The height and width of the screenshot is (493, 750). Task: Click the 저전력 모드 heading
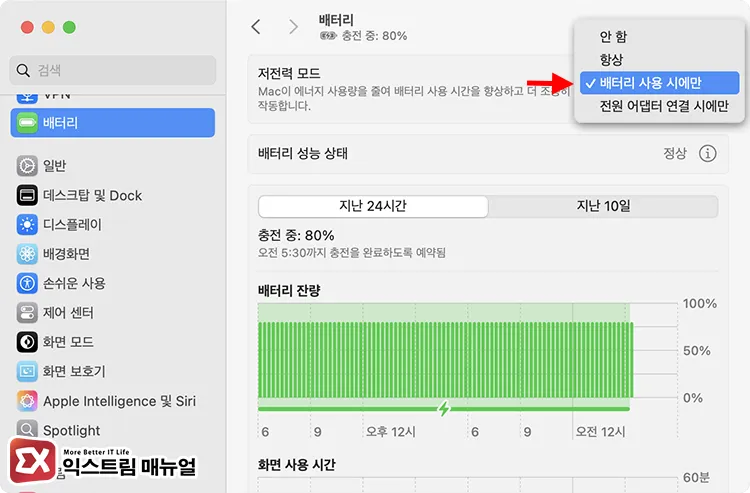tap(289, 73)
